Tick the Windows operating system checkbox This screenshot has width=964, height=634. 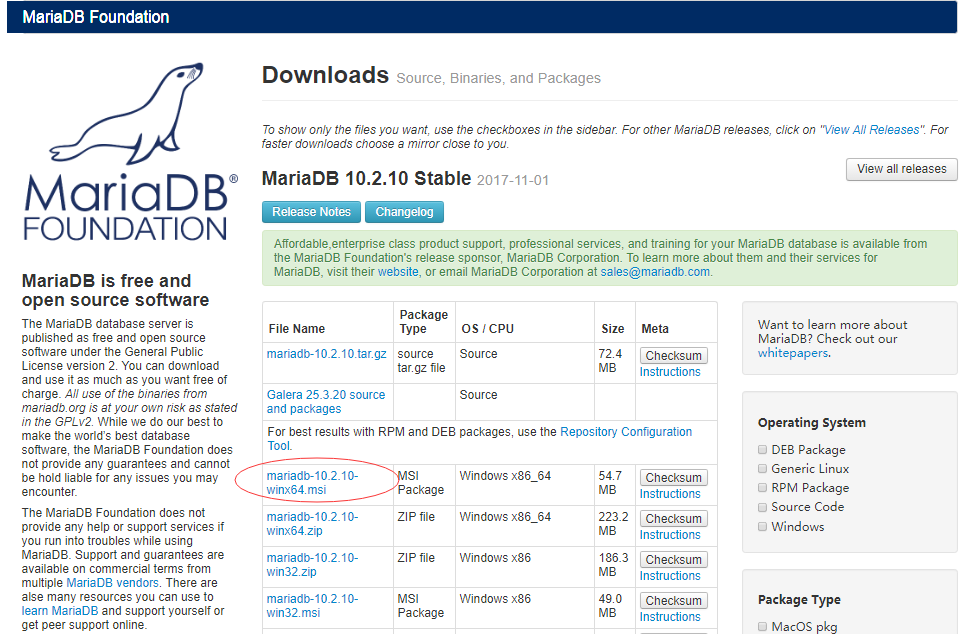point(763,527)
